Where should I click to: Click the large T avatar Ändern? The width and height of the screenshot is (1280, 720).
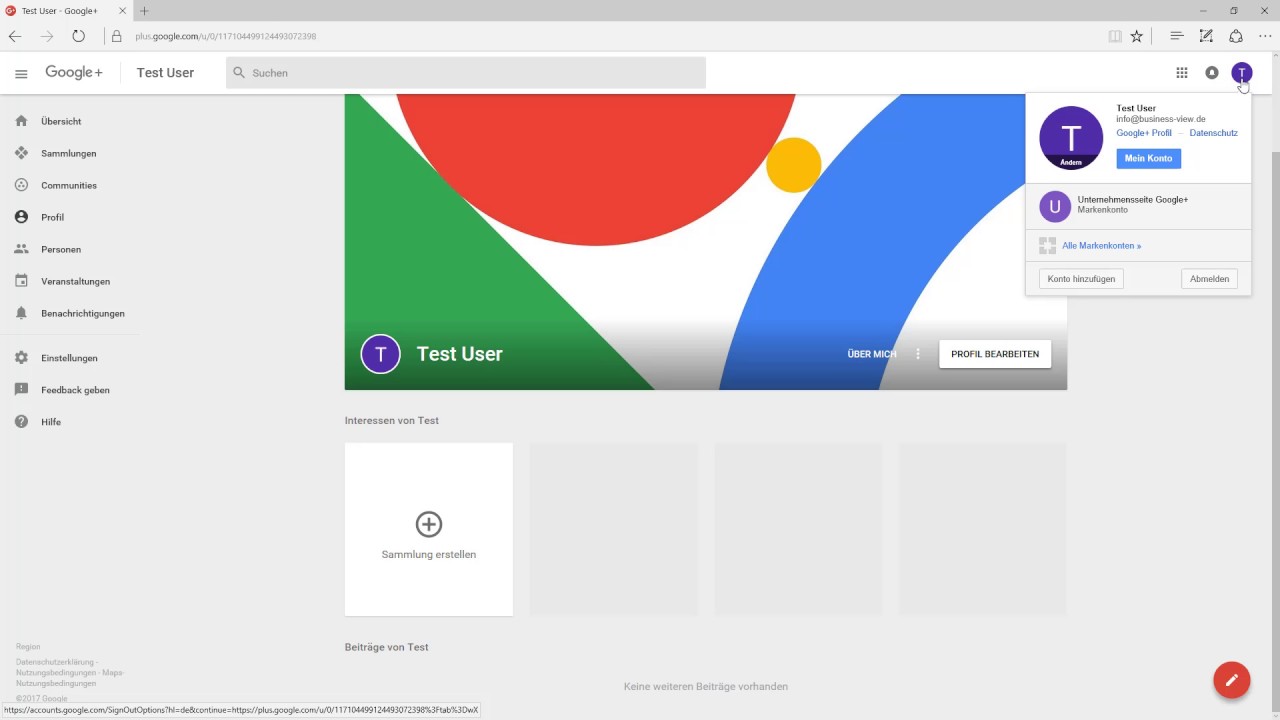coord(1071,138)
